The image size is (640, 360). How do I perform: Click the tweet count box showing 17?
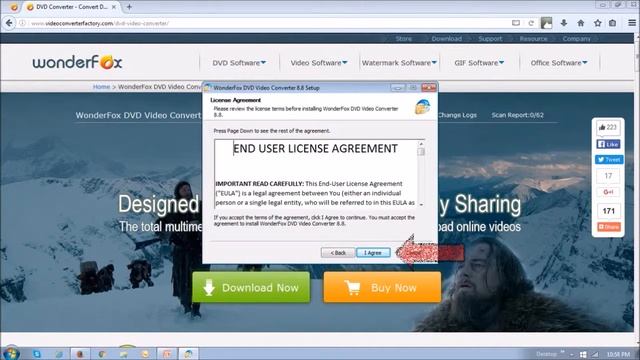(608, 176)
